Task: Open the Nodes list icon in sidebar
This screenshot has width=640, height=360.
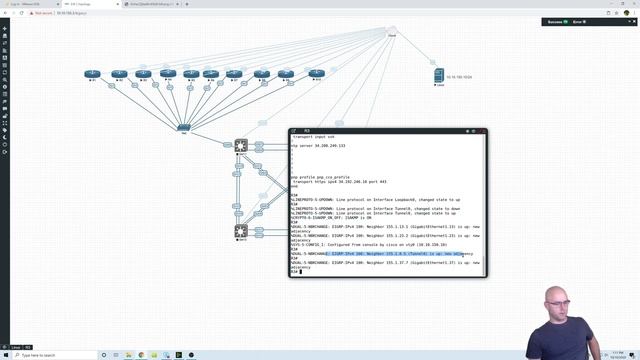Action: click(x=4, y=36)
